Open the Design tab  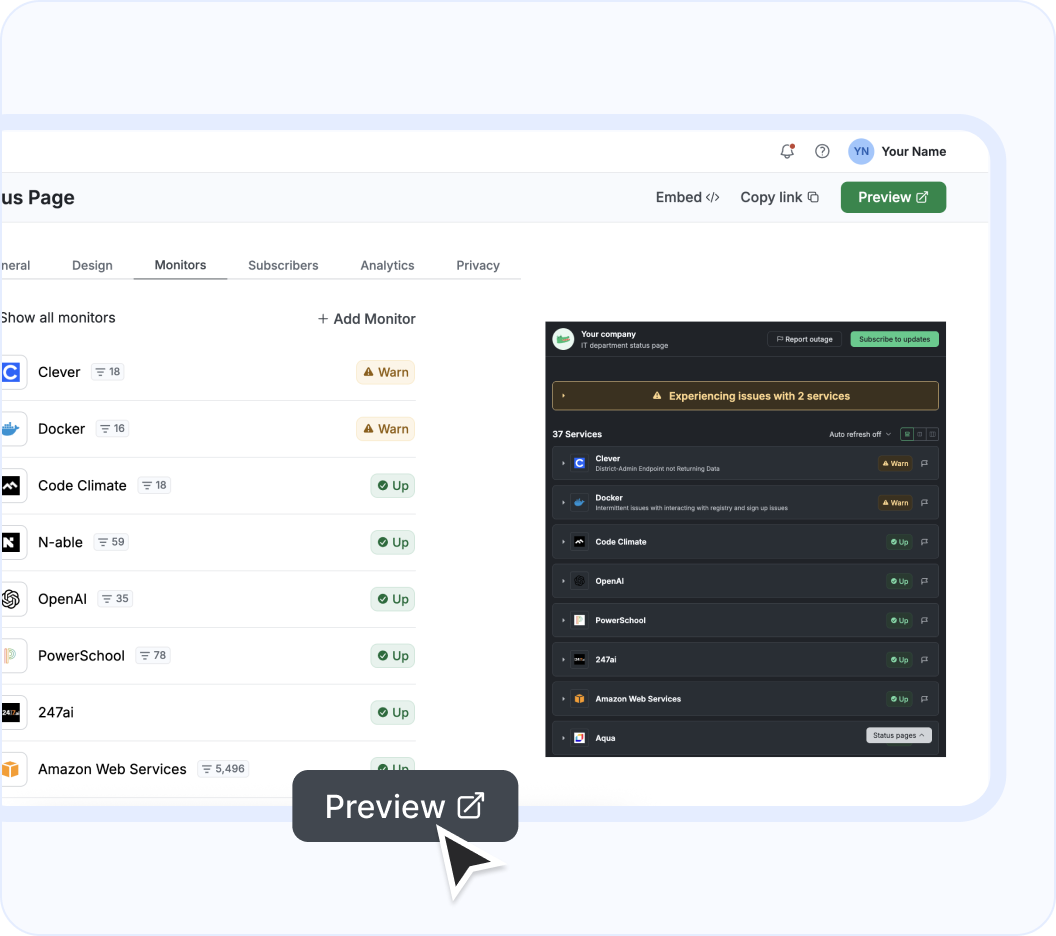(92, 265)
